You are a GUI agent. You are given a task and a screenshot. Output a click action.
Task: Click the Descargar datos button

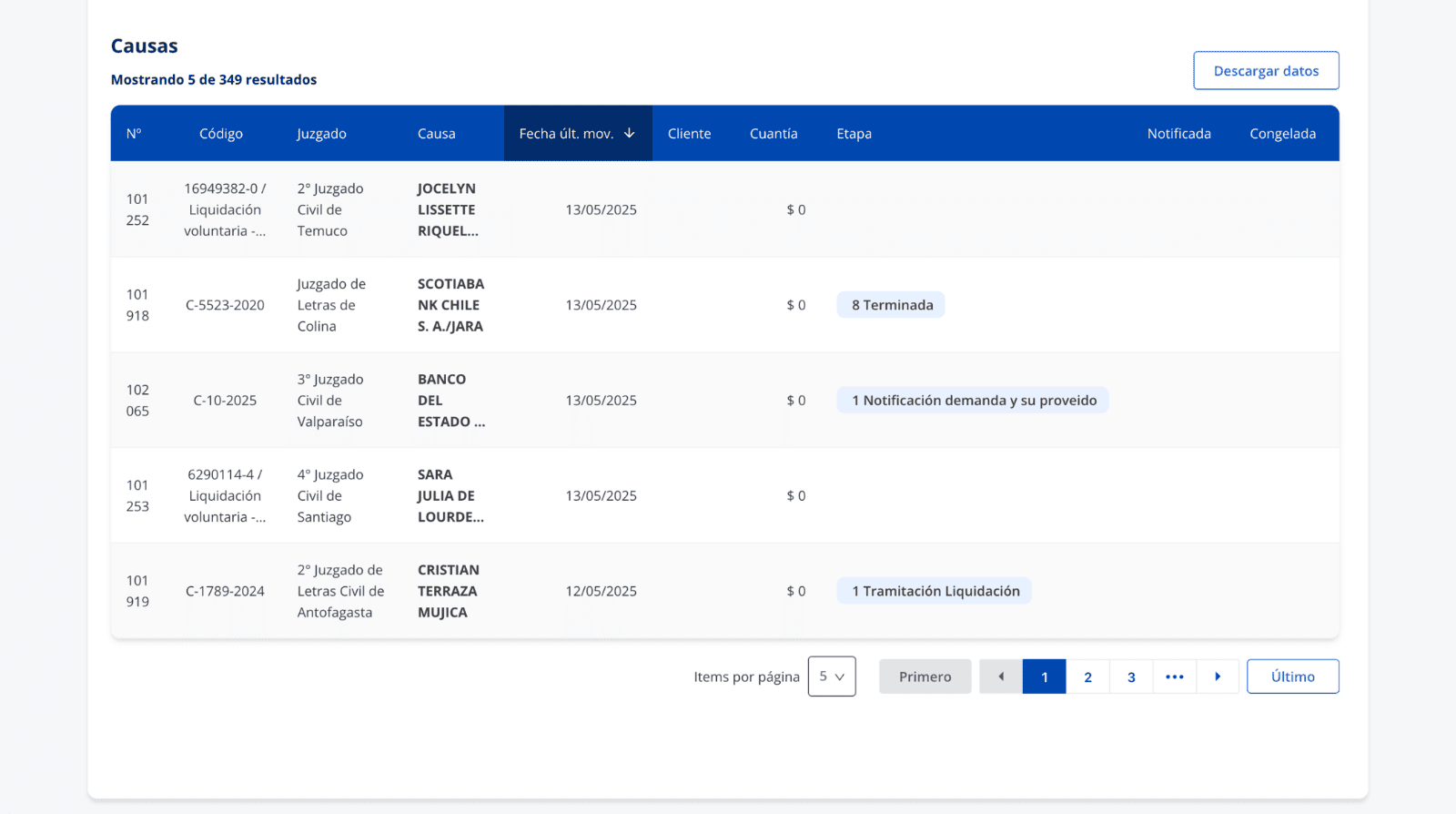[x=1265, y=71]
